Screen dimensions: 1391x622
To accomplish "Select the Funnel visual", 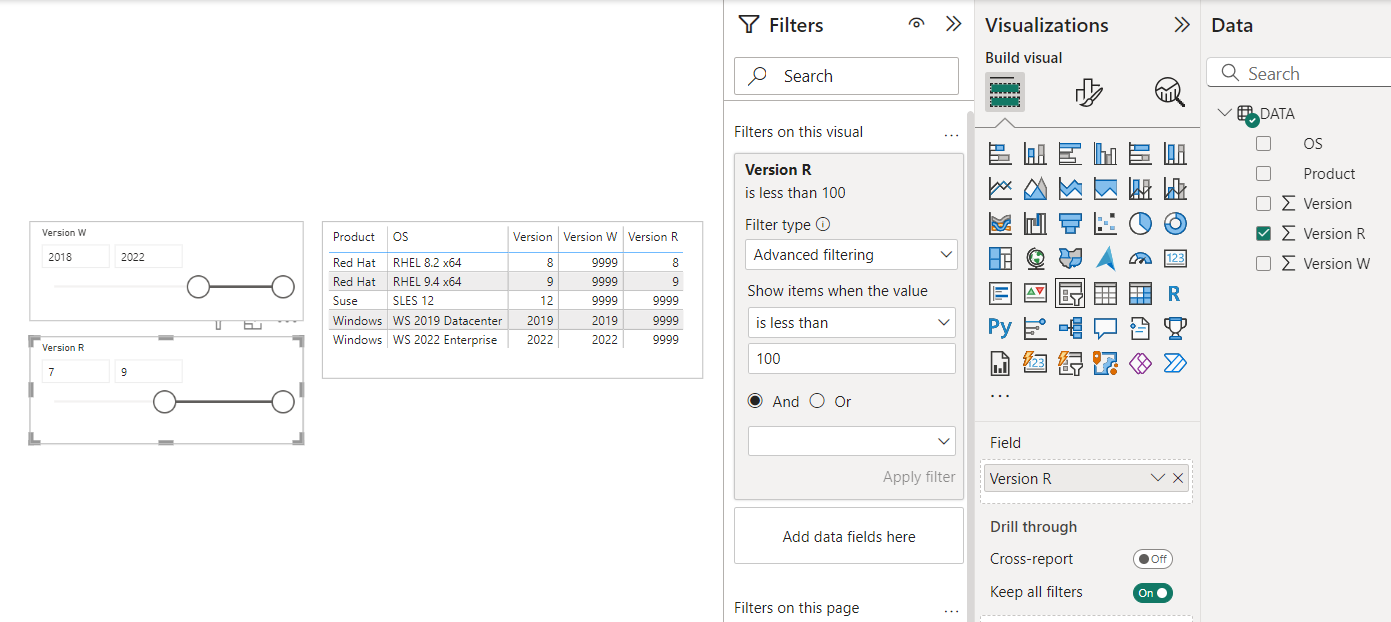I will pyautogui.click(x=1070, y=222).
